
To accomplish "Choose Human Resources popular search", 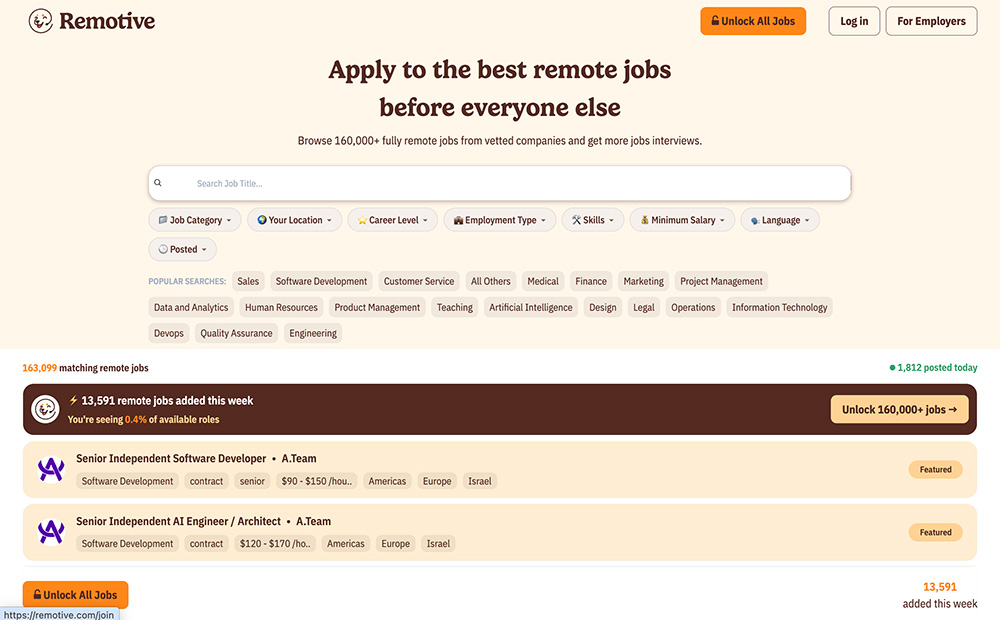I will [281, 307].
